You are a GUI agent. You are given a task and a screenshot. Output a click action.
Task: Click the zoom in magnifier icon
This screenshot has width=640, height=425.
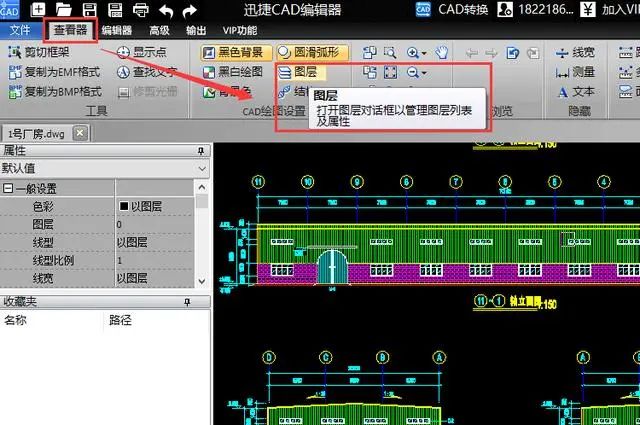[412, 53]
